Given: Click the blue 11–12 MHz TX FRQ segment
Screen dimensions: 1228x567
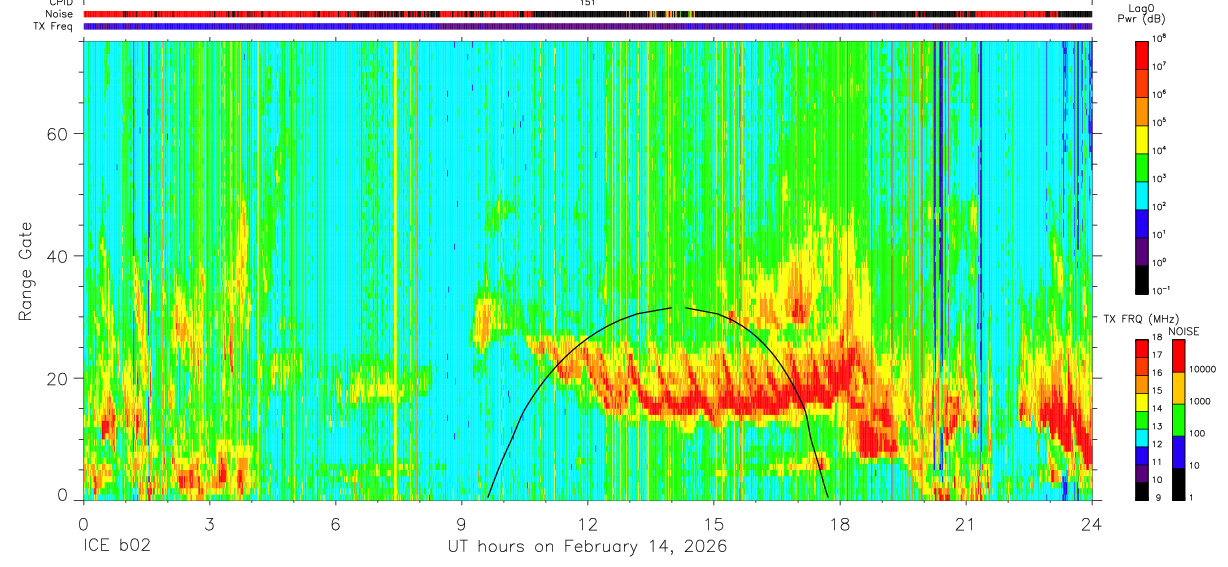Looking at the screenshot, I should coord(1141,456).
